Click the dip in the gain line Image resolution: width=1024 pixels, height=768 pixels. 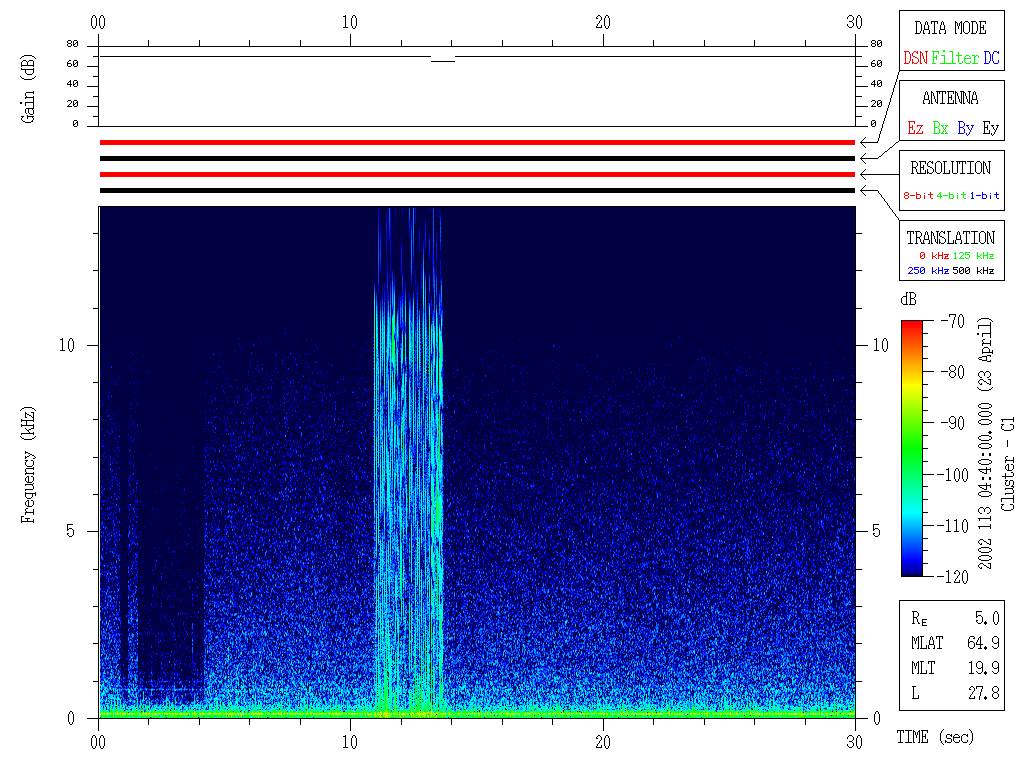[x=442, y=61]
